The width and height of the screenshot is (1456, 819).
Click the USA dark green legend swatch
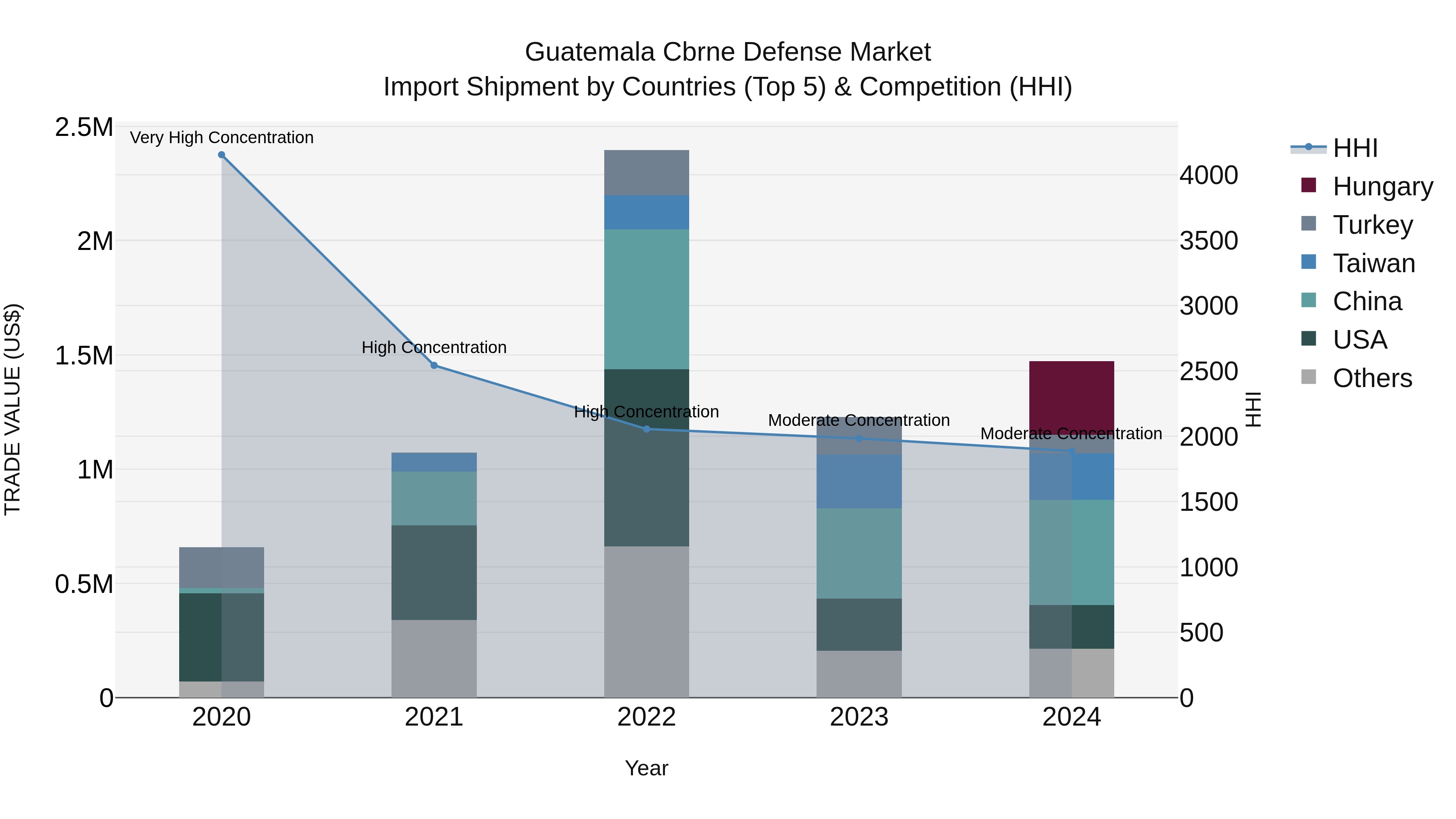coord(1308,338)
